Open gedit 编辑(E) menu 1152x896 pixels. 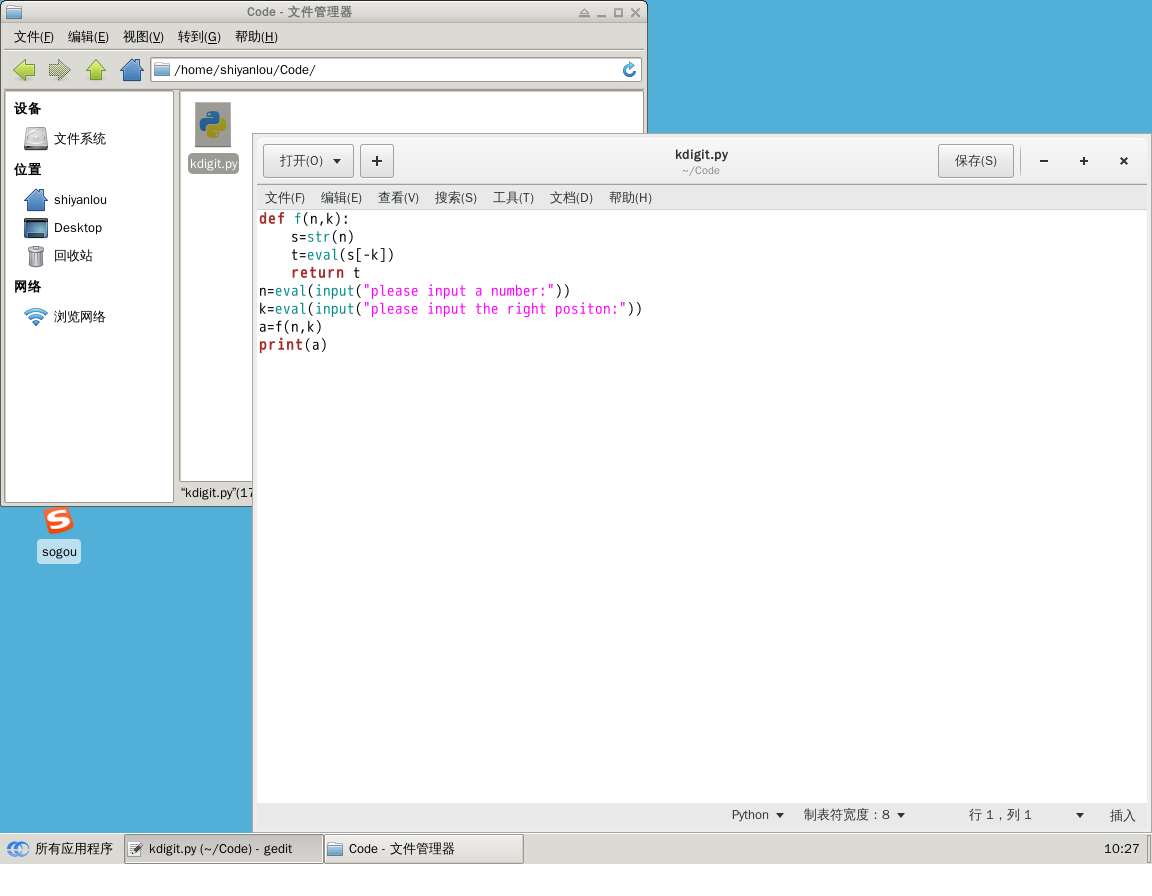(341, 198)
